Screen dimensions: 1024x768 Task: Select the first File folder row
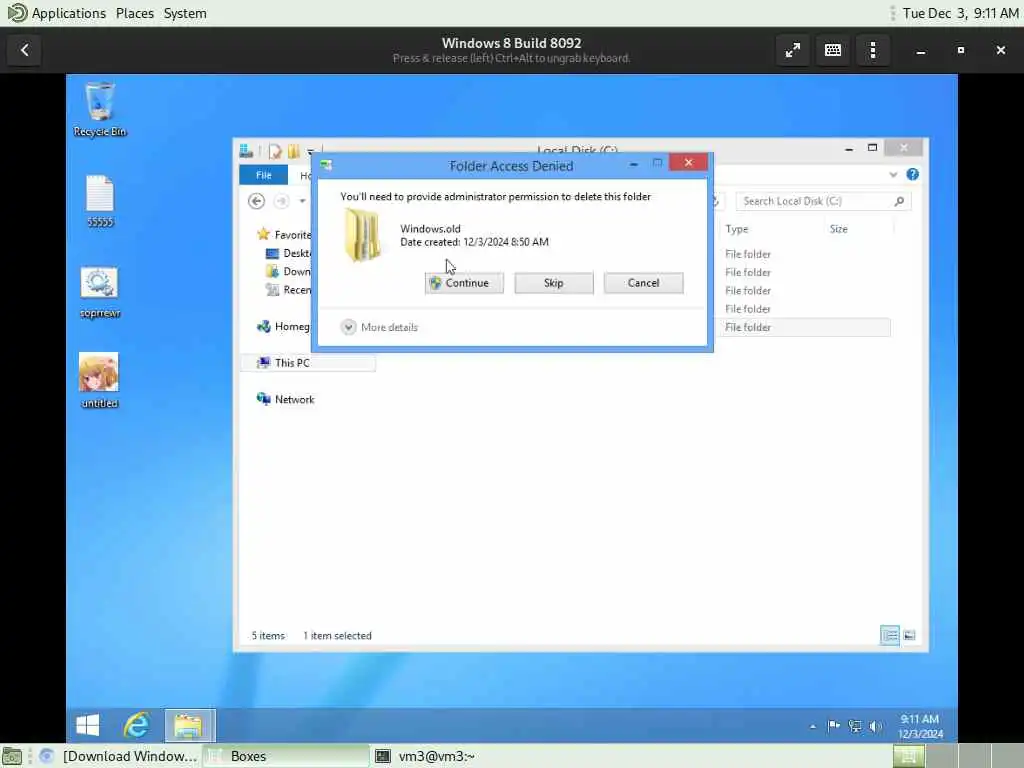[806, 254]
